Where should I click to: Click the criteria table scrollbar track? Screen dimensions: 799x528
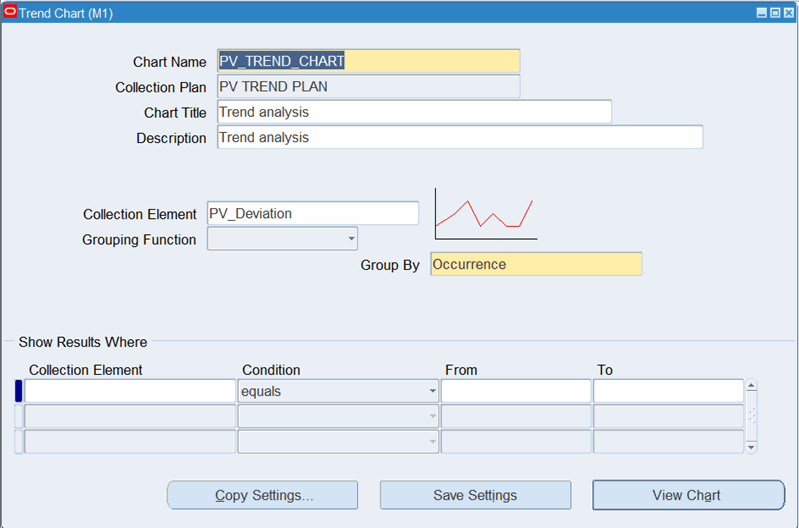point(751,416)
